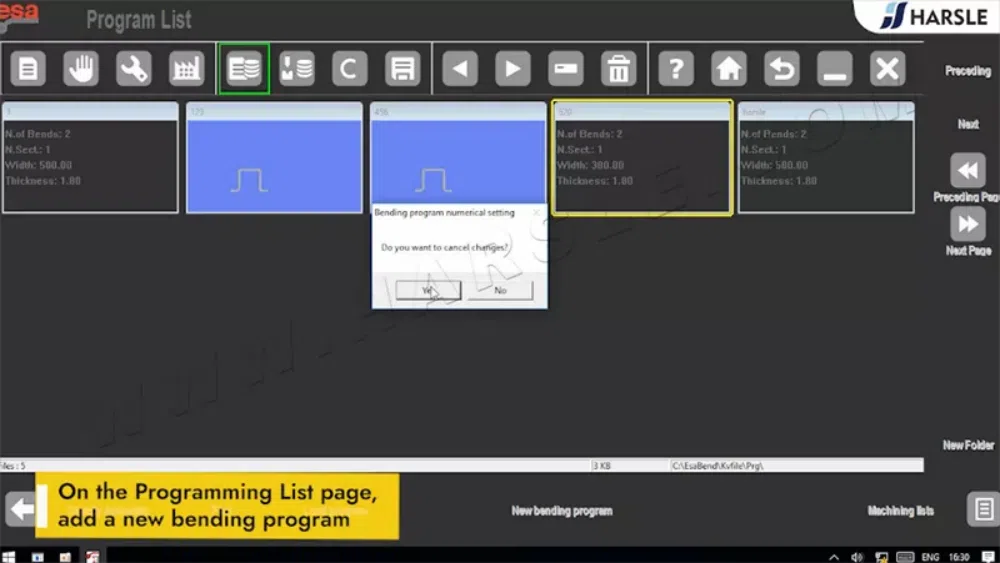Click the Preceding side button
The image size is (1000, 563).
[967, 71]
